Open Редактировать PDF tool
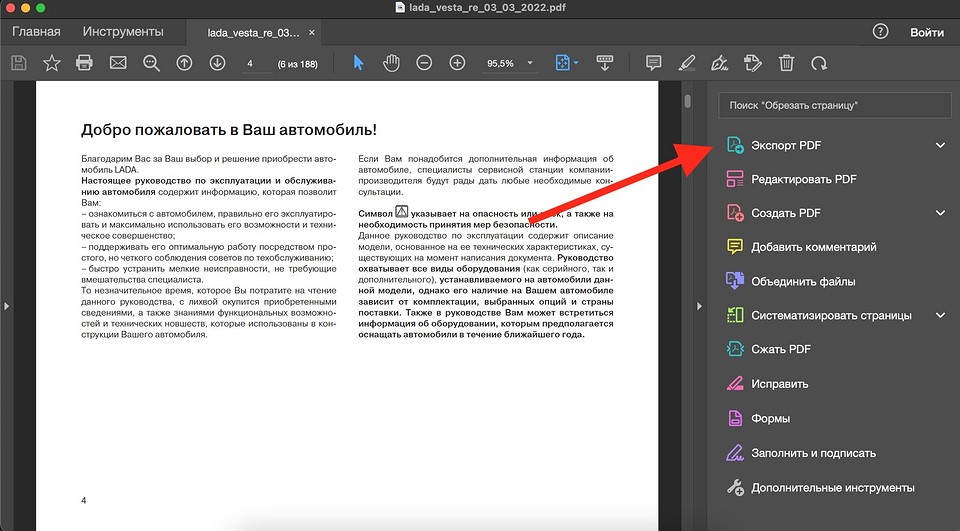This screenshot has height=531, width=960. (803, 179)
